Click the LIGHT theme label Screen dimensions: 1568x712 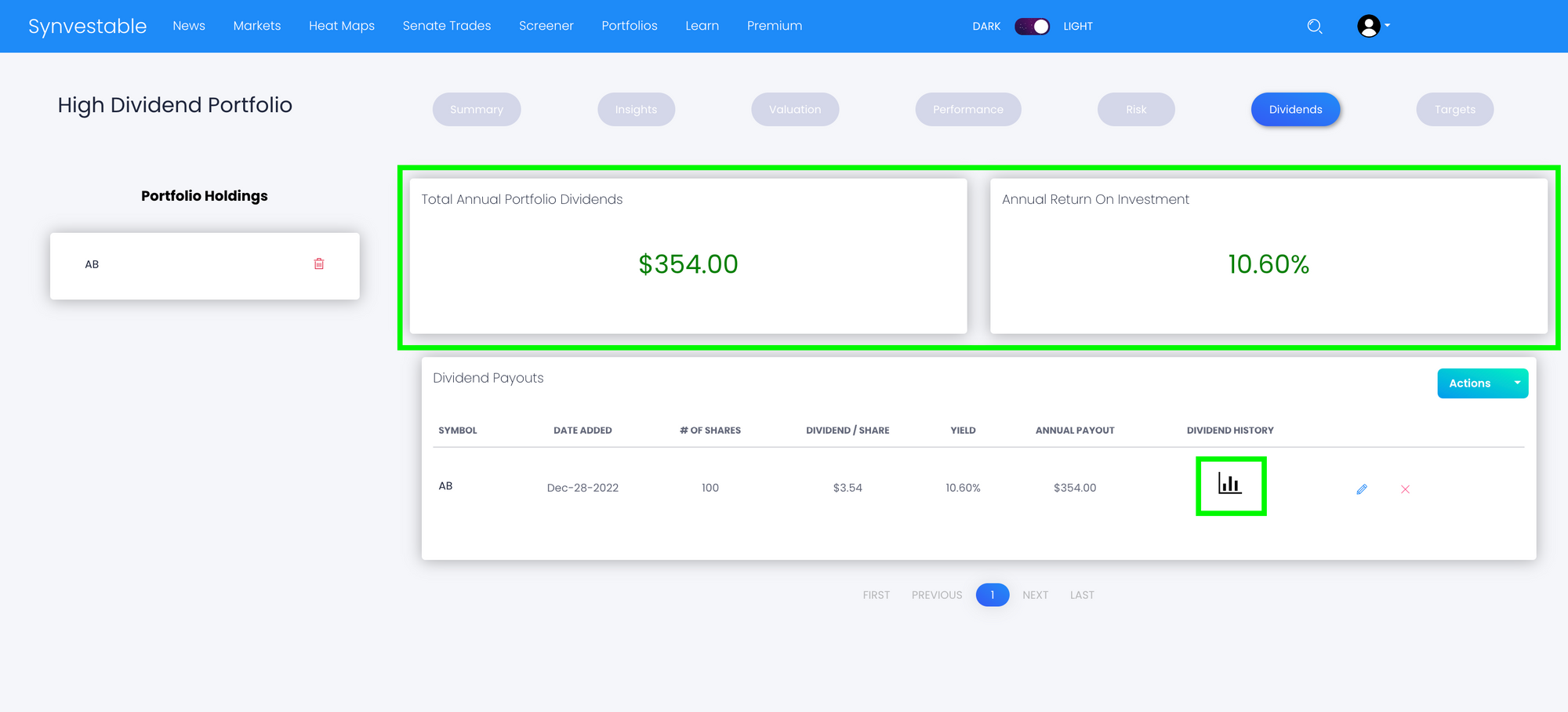click(1078, 27)
